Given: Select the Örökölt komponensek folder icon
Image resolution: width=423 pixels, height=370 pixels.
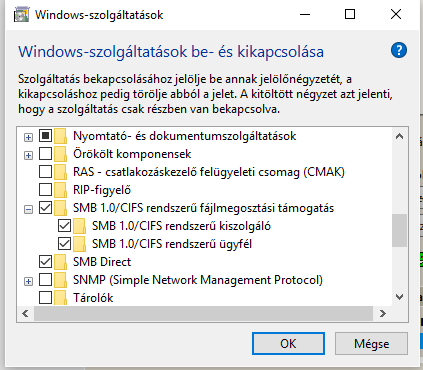Looking at the screenshot, I should (61, 154).
